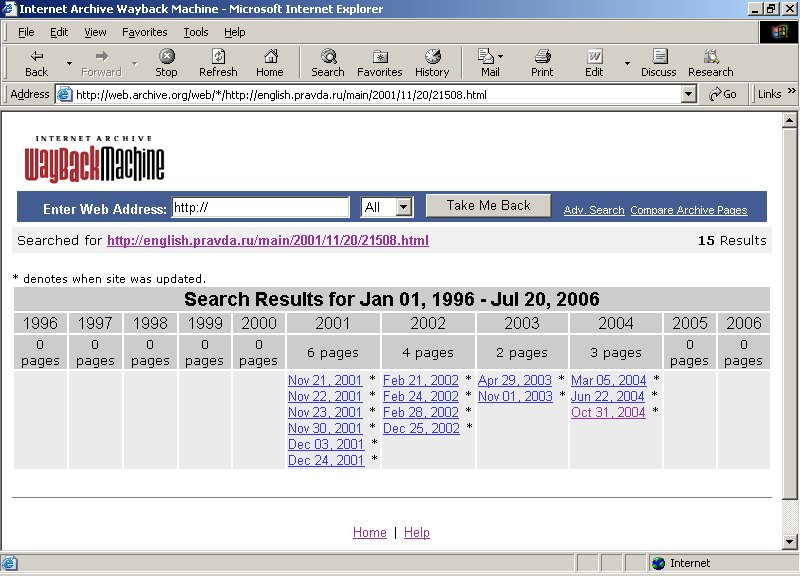
Task: Open the Favorites toolbar icon
Action: tap(380, 56)
